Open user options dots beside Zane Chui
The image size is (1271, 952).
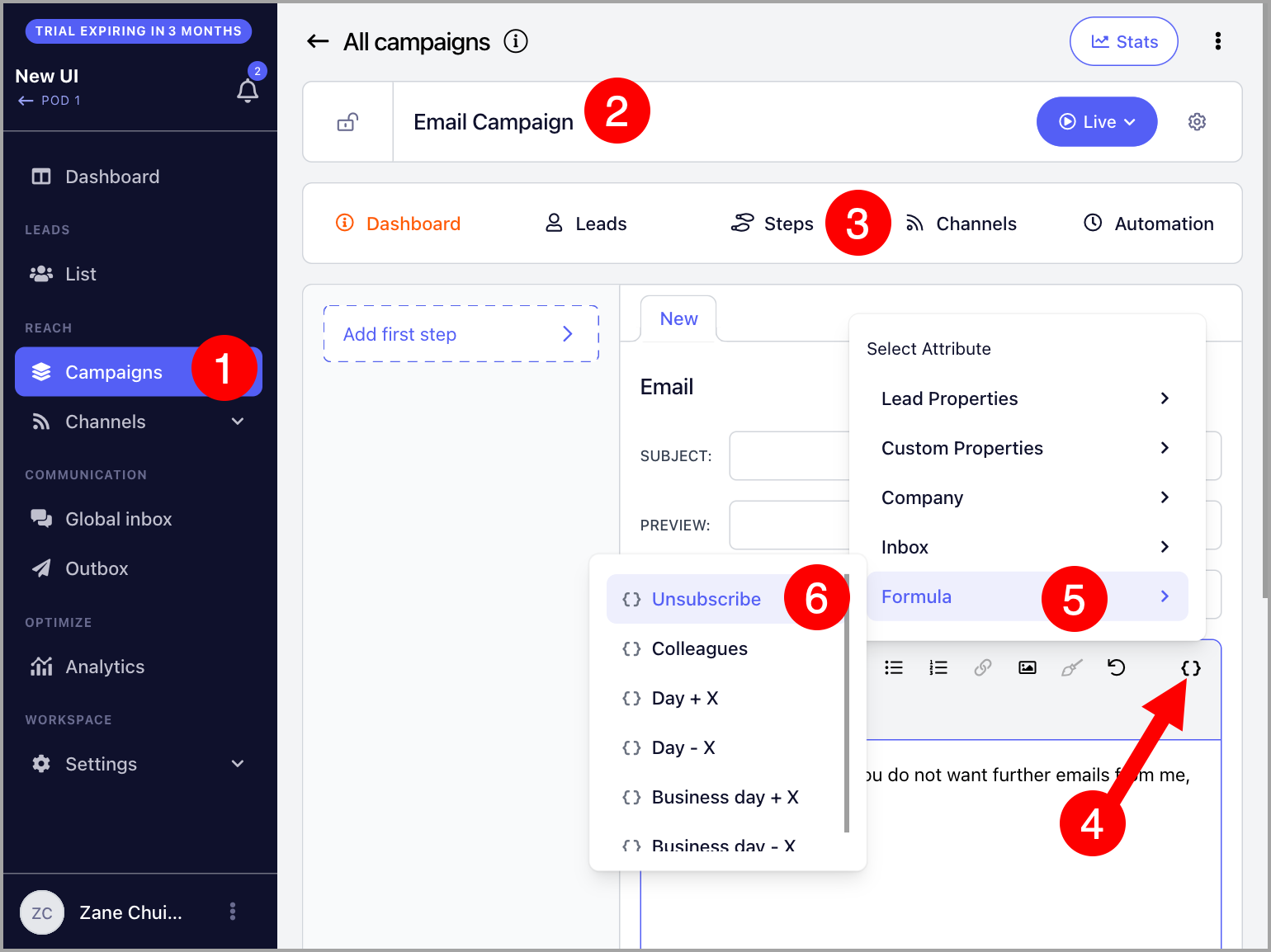(233, 912)
